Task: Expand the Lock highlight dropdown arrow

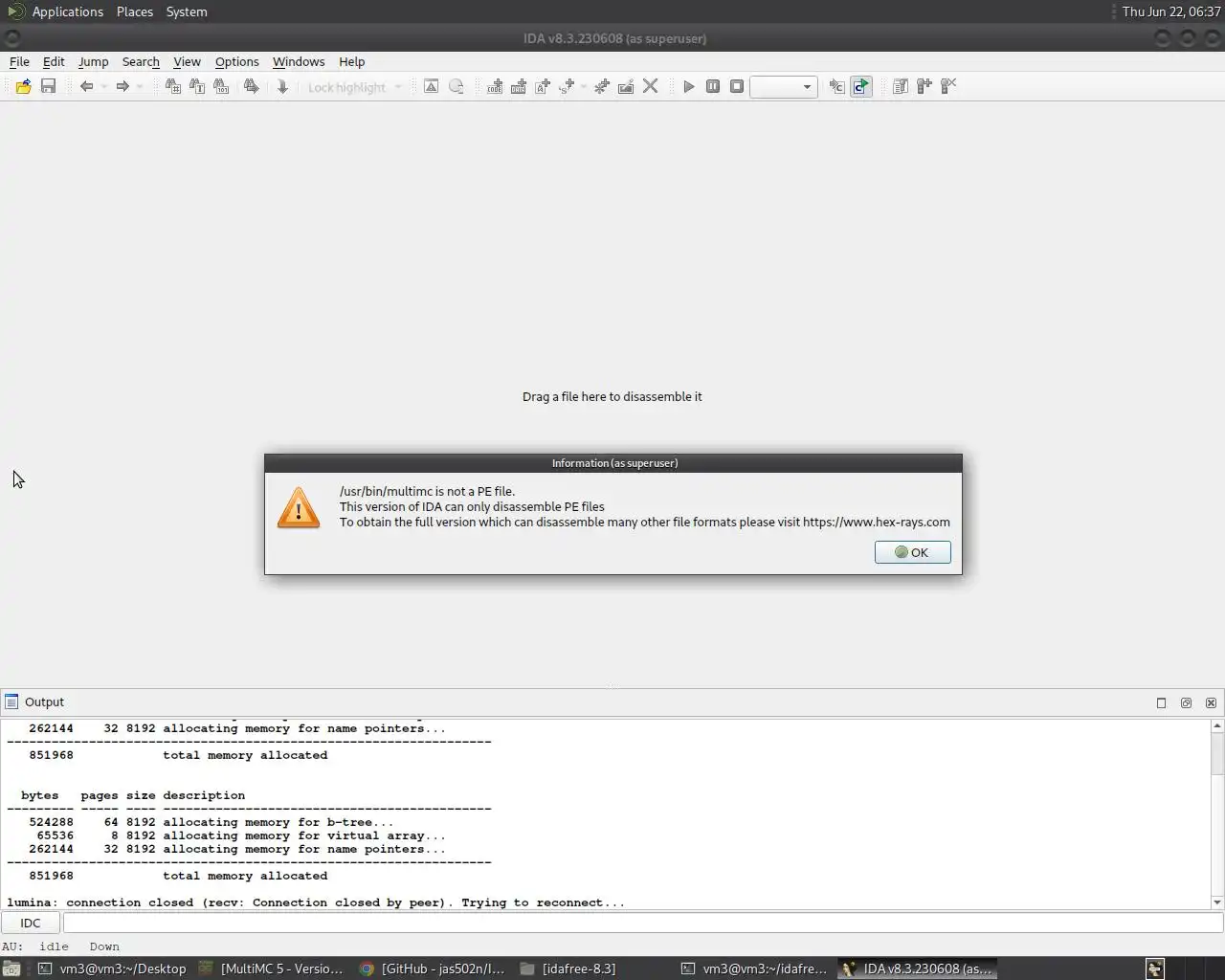Action: coord(398,87)
